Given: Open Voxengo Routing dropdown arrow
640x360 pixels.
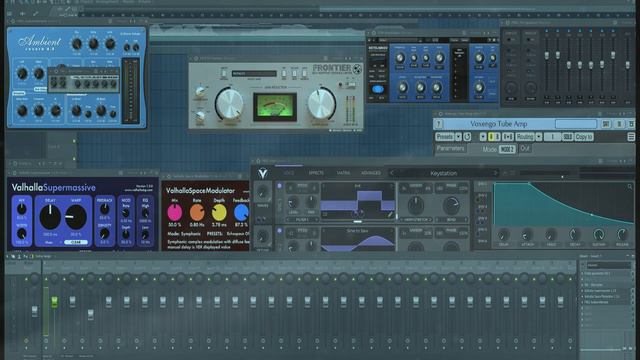Looking at the screenshot, I should pyautogui.click(x=539, y=137).
